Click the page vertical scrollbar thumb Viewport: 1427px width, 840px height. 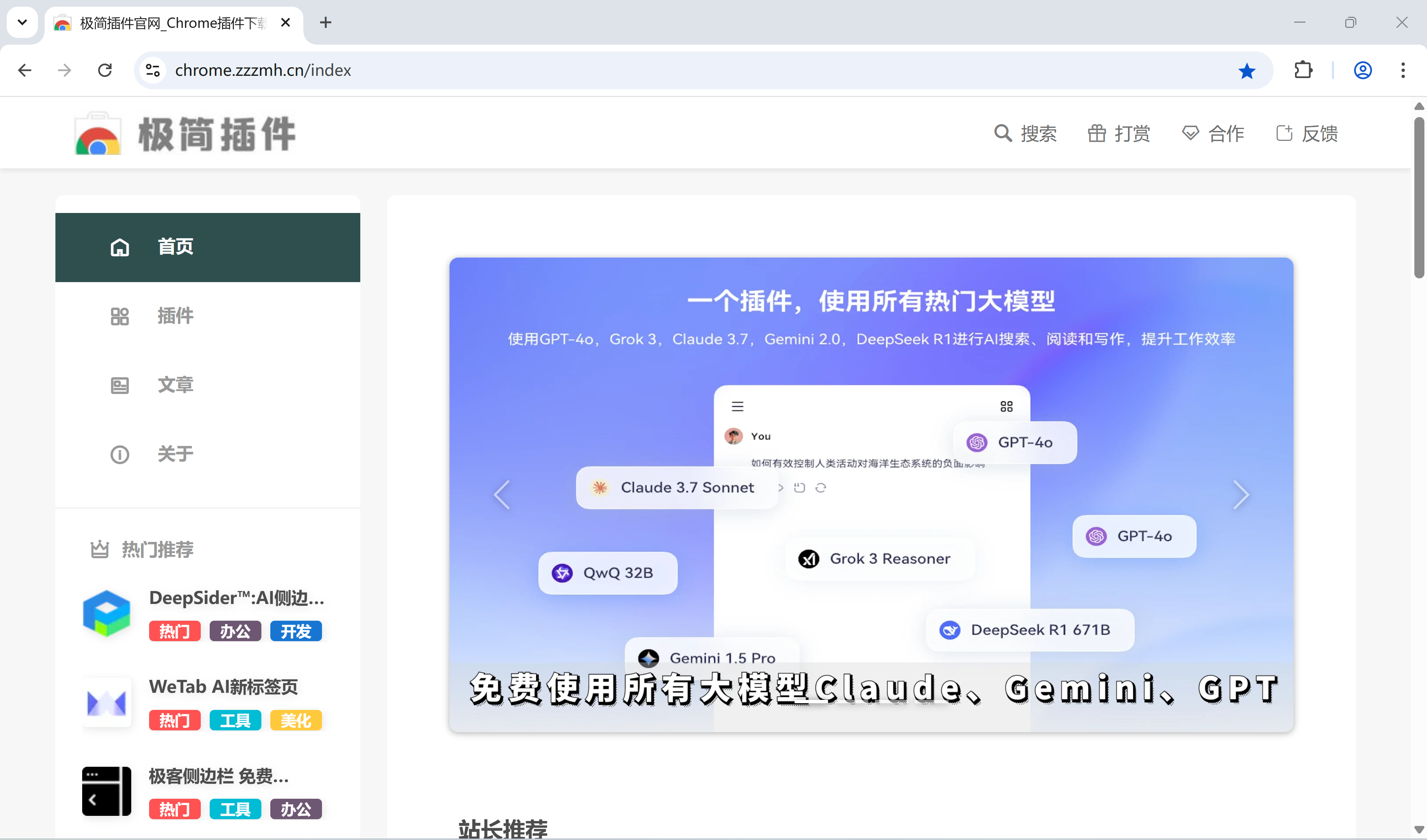[1418, 198]
